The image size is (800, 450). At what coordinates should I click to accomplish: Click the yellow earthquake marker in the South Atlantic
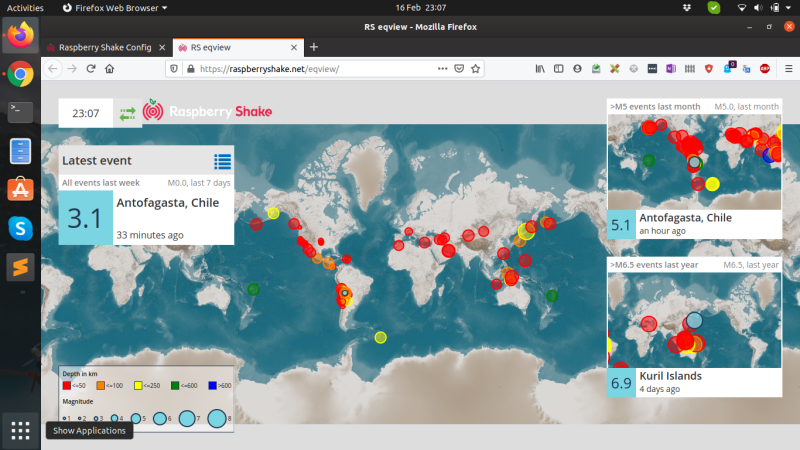[x=381, y=337]
